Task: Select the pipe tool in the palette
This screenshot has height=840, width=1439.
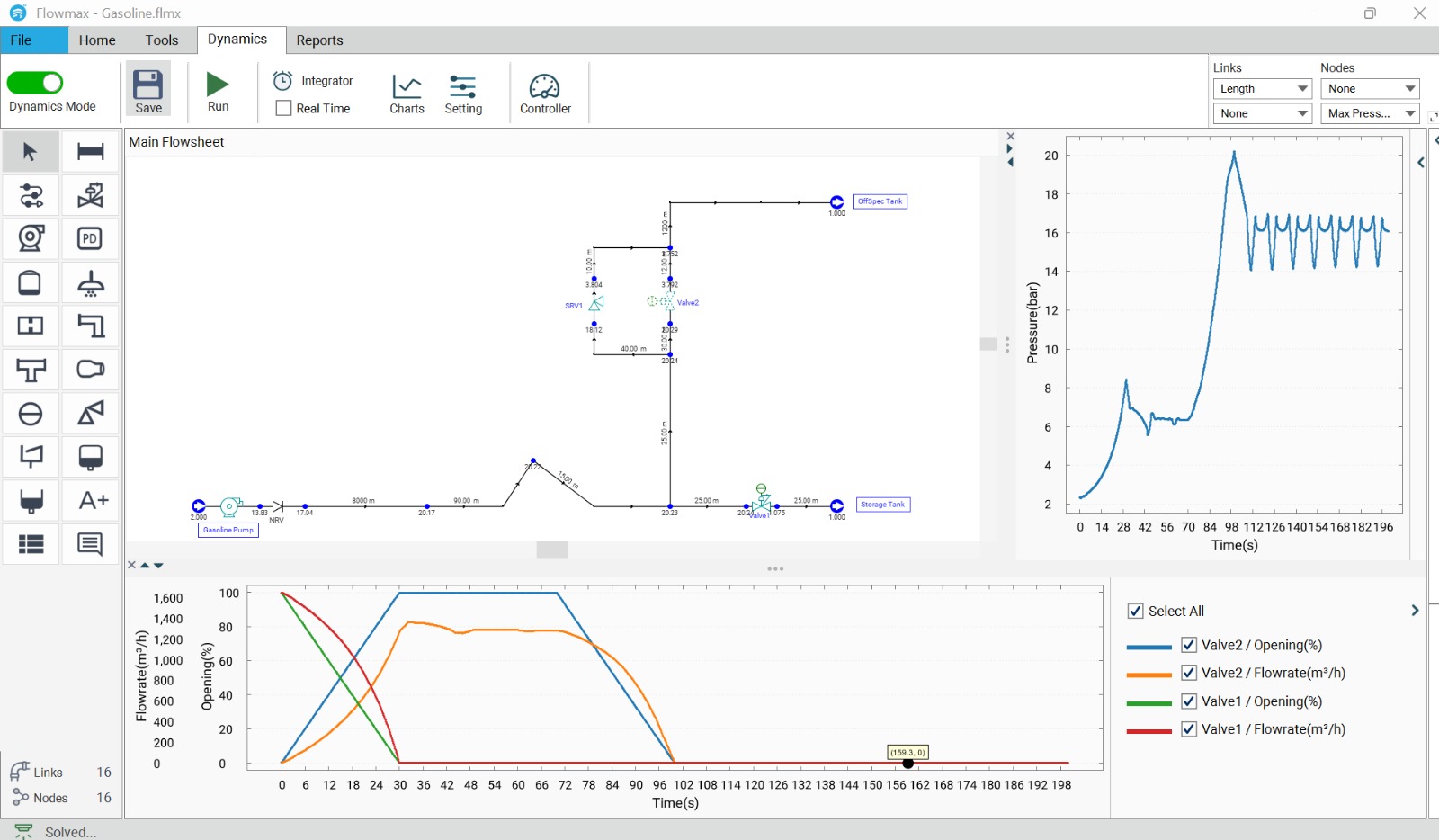Action: point(90,151)
